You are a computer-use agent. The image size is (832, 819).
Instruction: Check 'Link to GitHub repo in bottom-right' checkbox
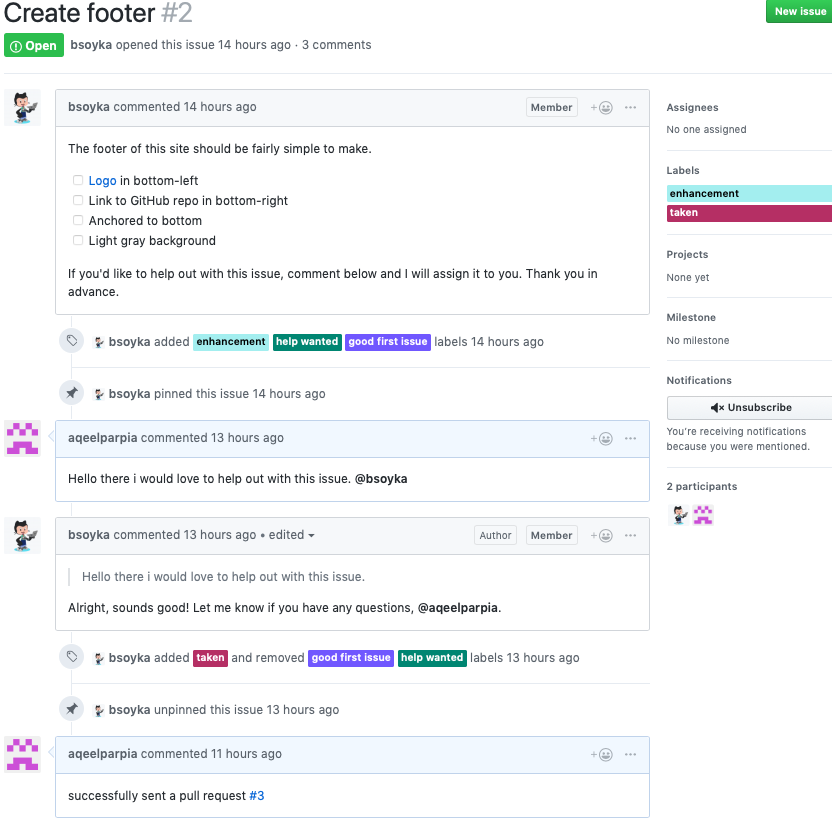click(x=78, y=201)
